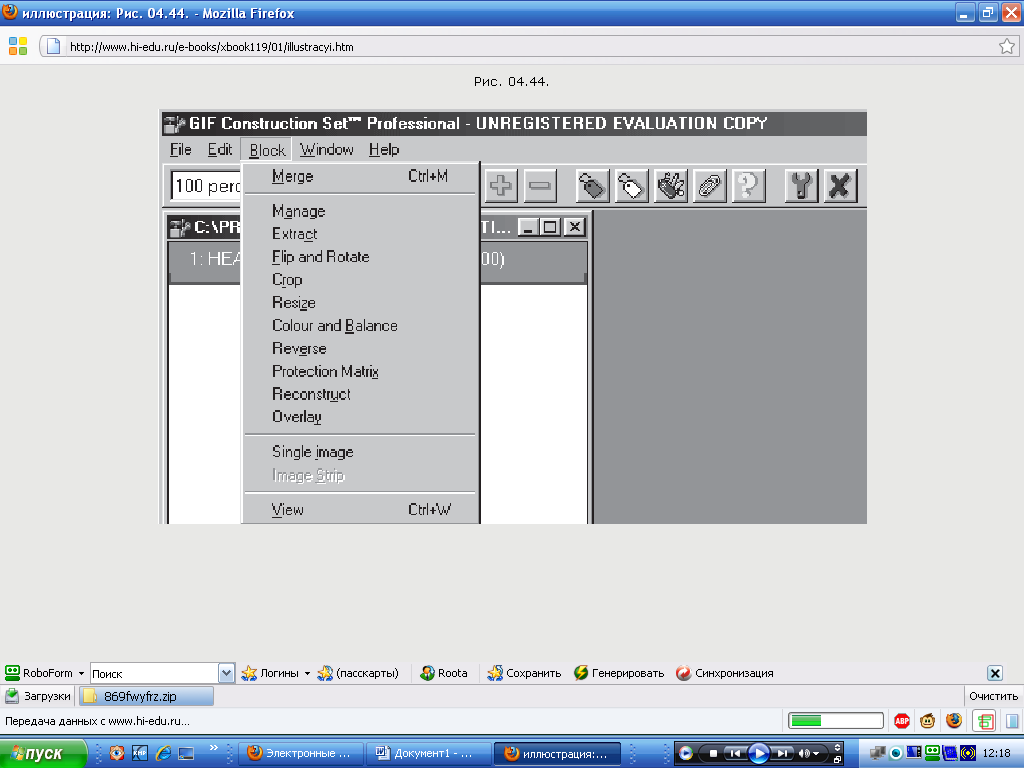Open the Help menu

tap(383, 150)
